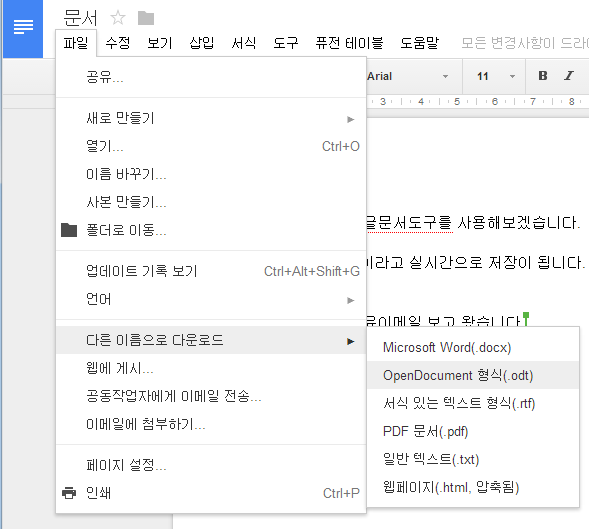Select 공동작업자에게 이메일 전송...
Screen dimensions: 589x529
coord(211,396)
